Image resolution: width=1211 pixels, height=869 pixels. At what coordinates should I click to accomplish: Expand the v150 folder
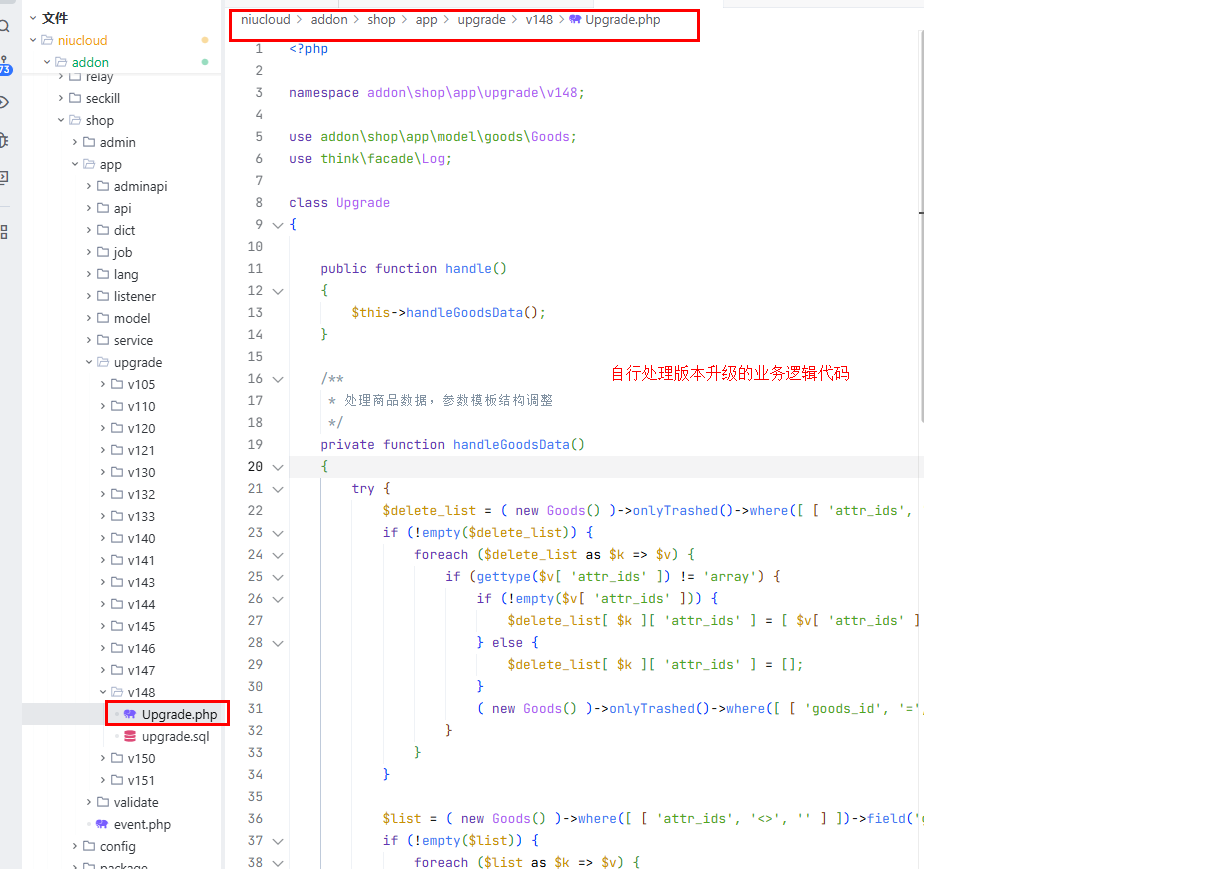point(103,759)
